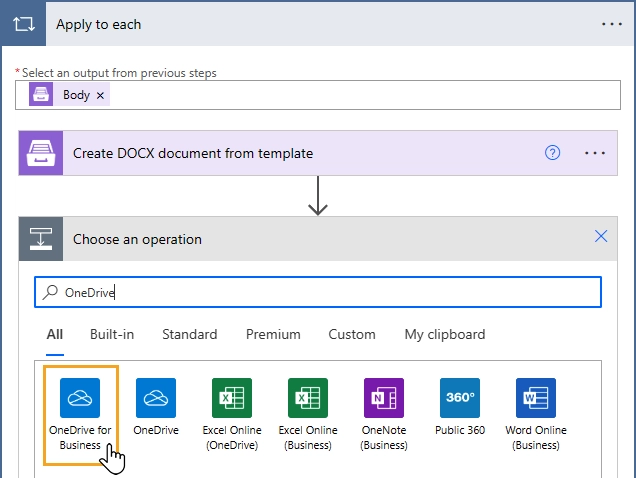Screen dimensions: 636x478
Task: Expand Create DOCX document from template action
Action: pos(318,153)
